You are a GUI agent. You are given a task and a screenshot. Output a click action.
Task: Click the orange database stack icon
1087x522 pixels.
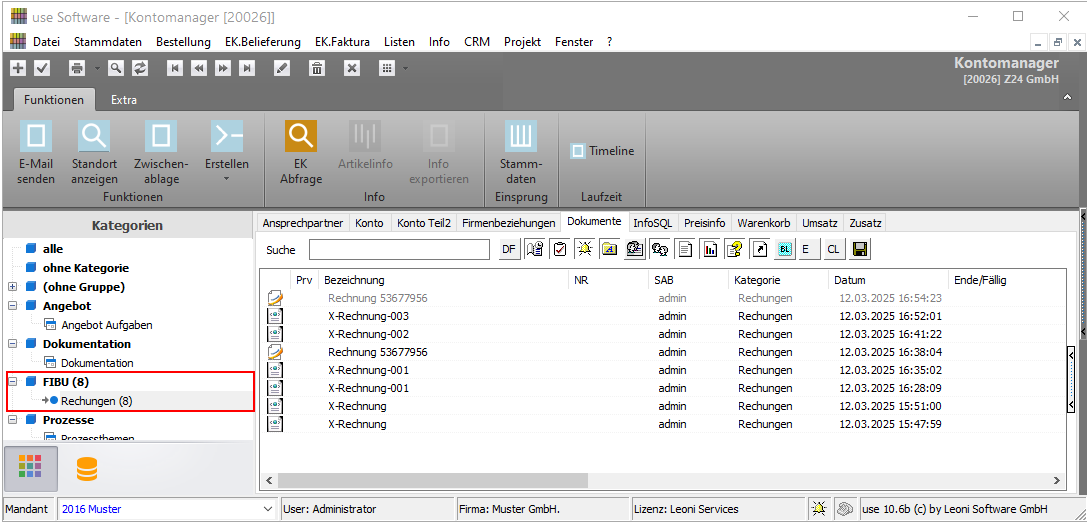pyautogui.click(x=87, y=469)
